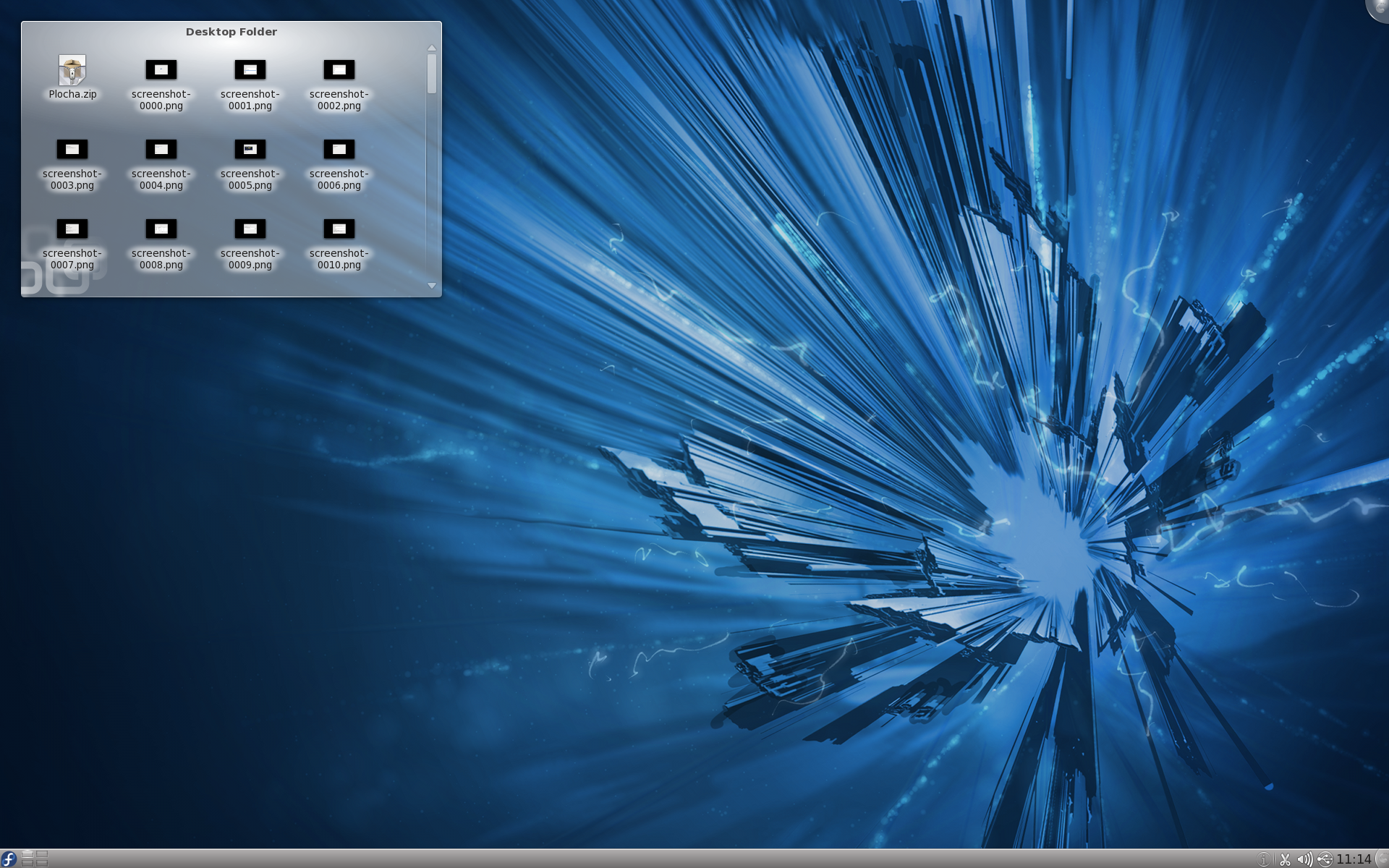Select the screenshot-0000.png thumbnail

(x=161, y=69)
